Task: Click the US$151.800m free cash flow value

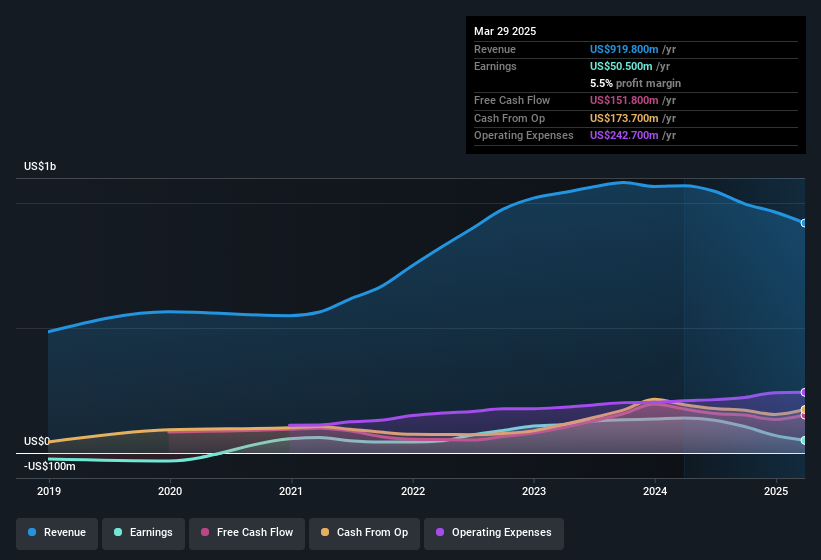Action: point(624,100)
